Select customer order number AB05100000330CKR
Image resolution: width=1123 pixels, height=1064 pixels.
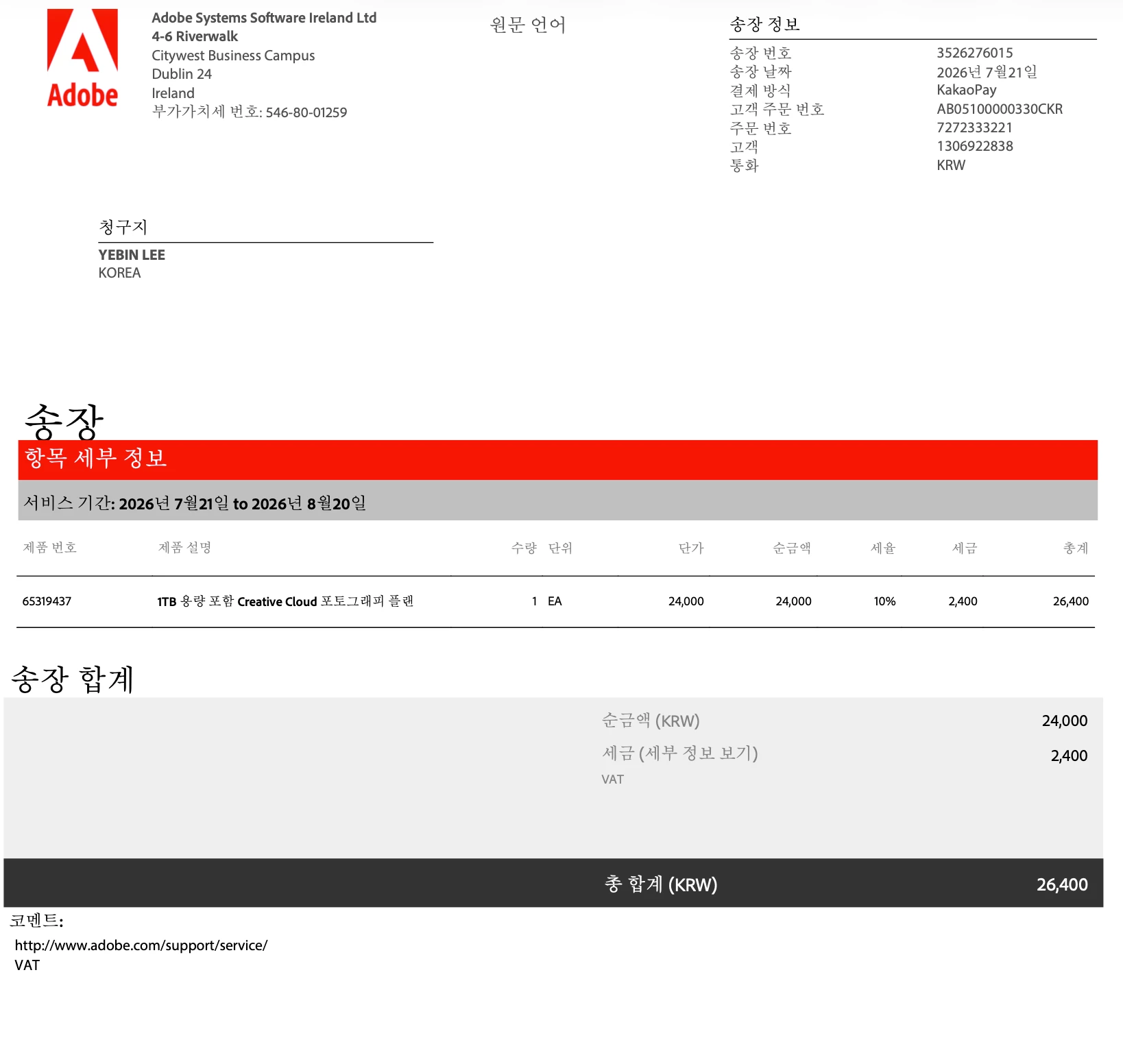(1000, 109)
